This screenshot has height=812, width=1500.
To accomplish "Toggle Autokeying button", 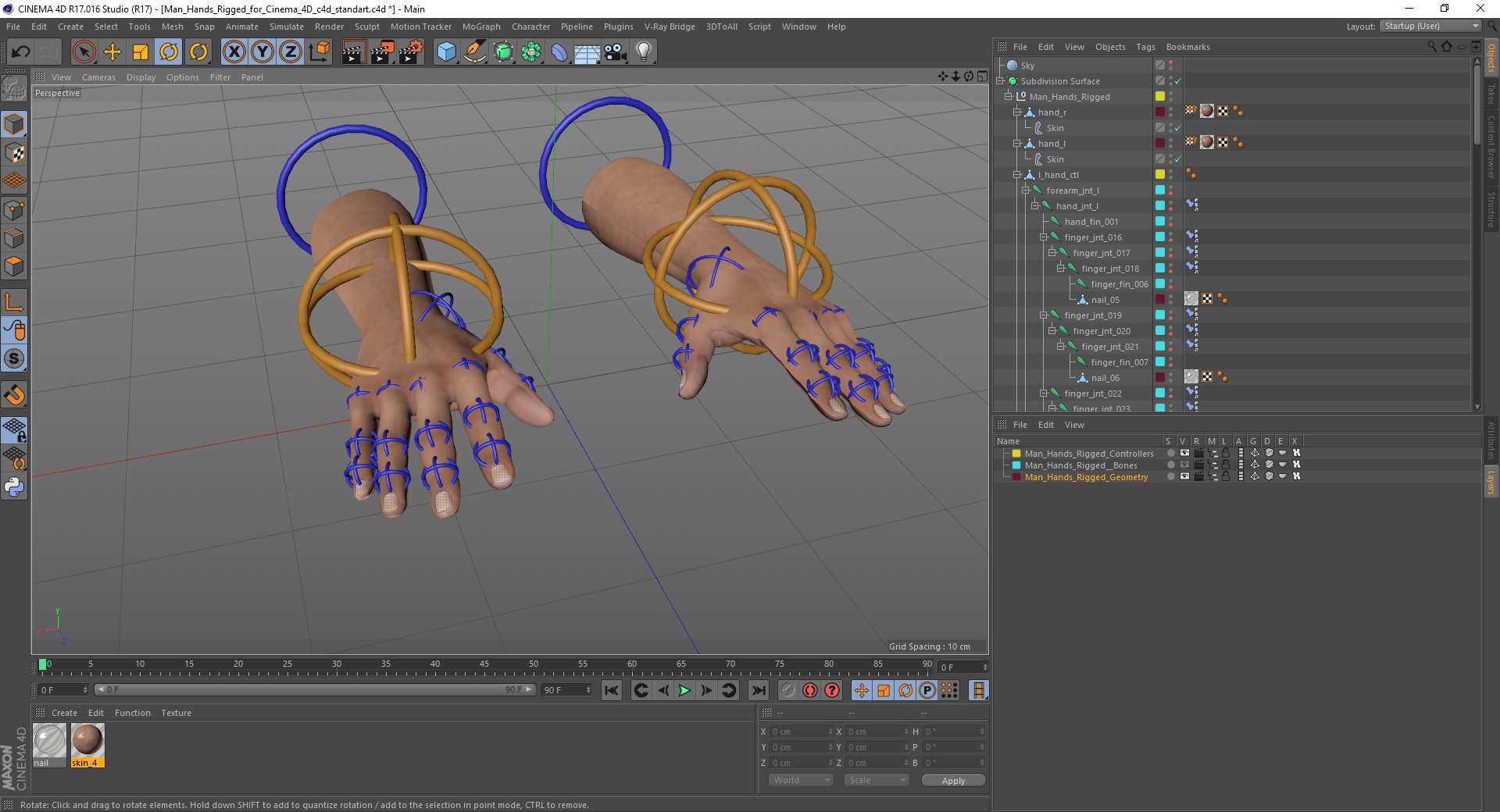I will click(810, 690).
